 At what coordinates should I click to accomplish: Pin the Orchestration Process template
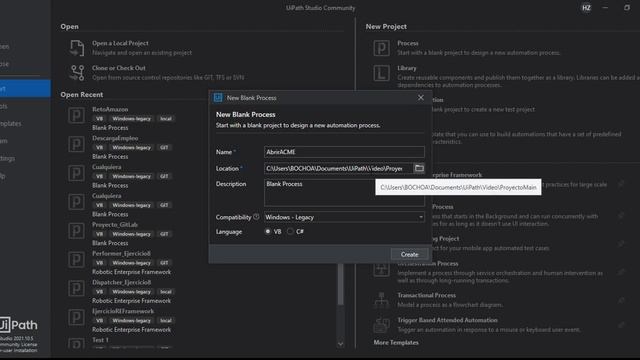click(621, 272)
